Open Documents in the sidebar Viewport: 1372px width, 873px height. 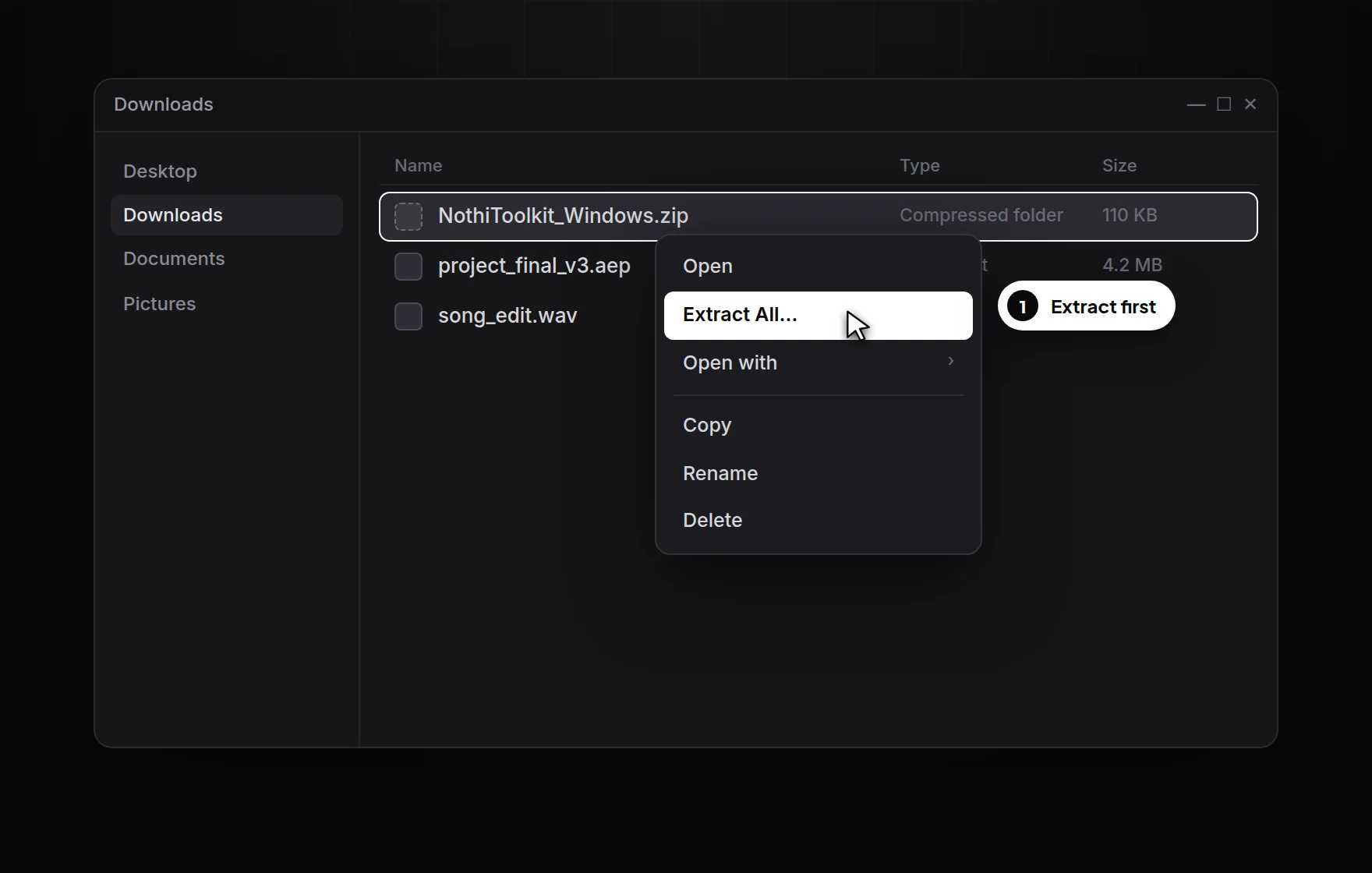(227, 258)
